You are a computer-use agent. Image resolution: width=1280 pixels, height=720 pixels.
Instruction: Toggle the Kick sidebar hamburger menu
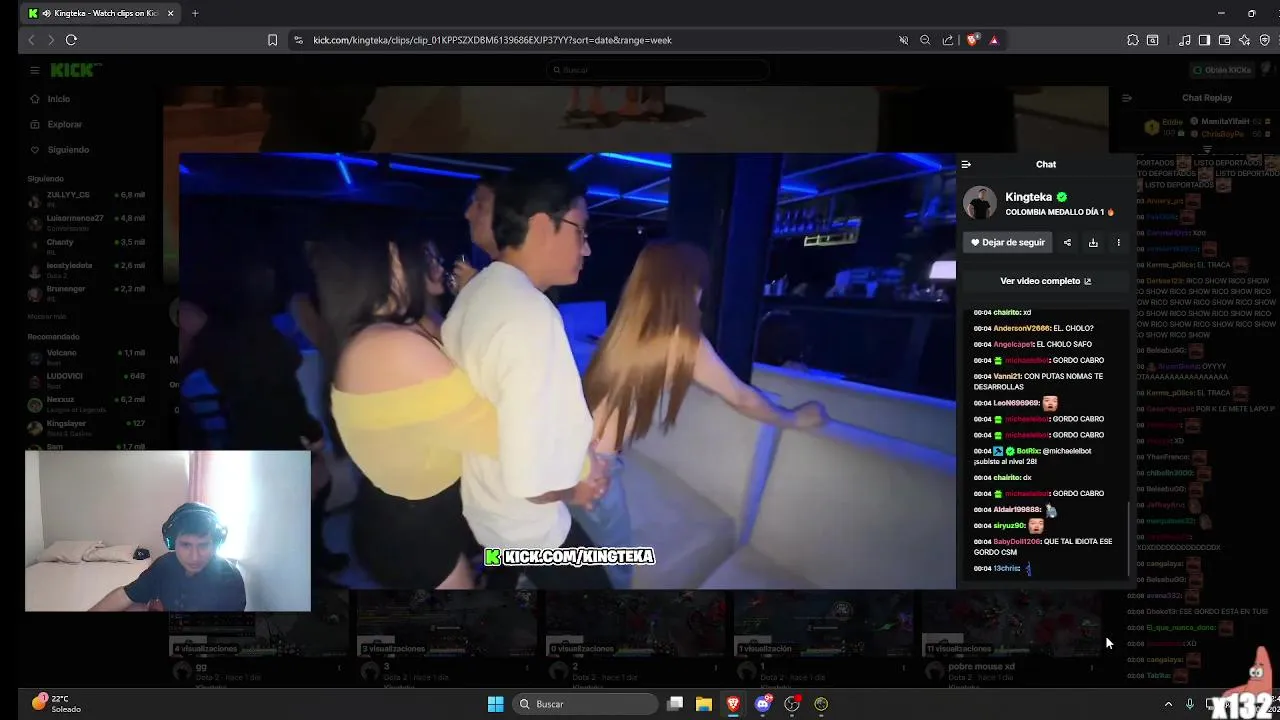(34, 70)
